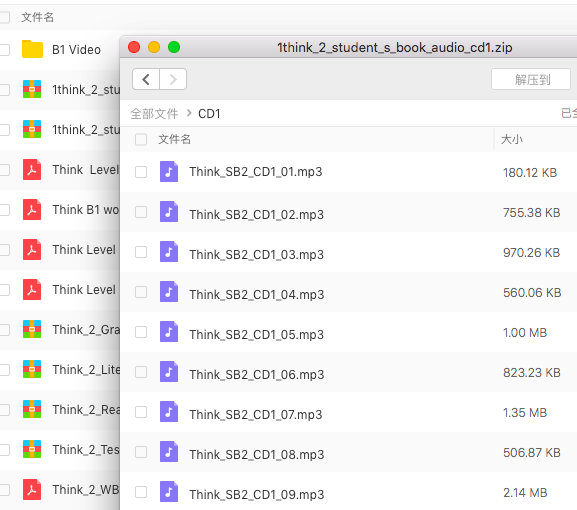Tick the checkbox for Think_SB2_CD1_06.mp3
The image size is (577, 510).
tap(141, 372)
